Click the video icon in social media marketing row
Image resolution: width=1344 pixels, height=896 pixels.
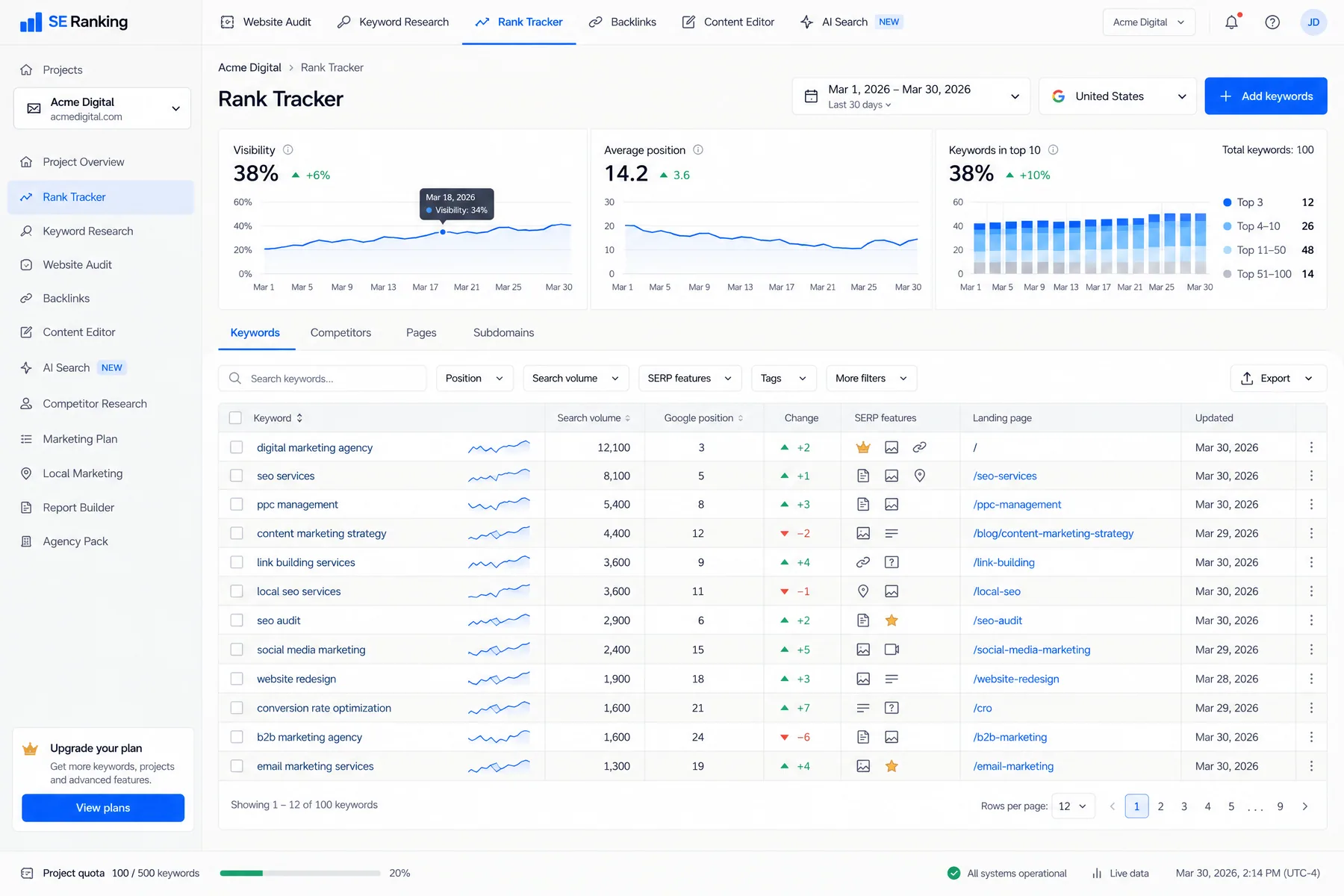892,650
